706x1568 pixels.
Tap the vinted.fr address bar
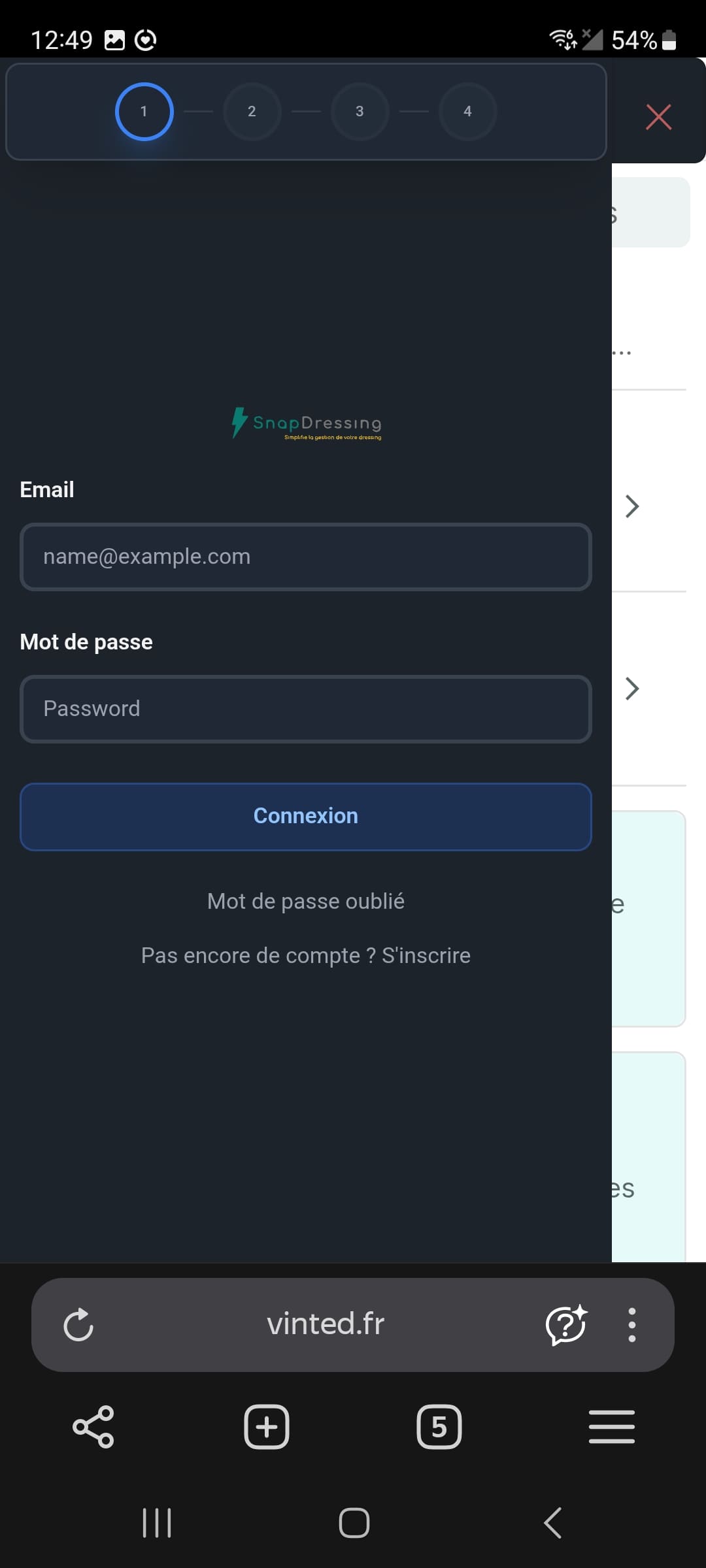(x=325, y=1324)
